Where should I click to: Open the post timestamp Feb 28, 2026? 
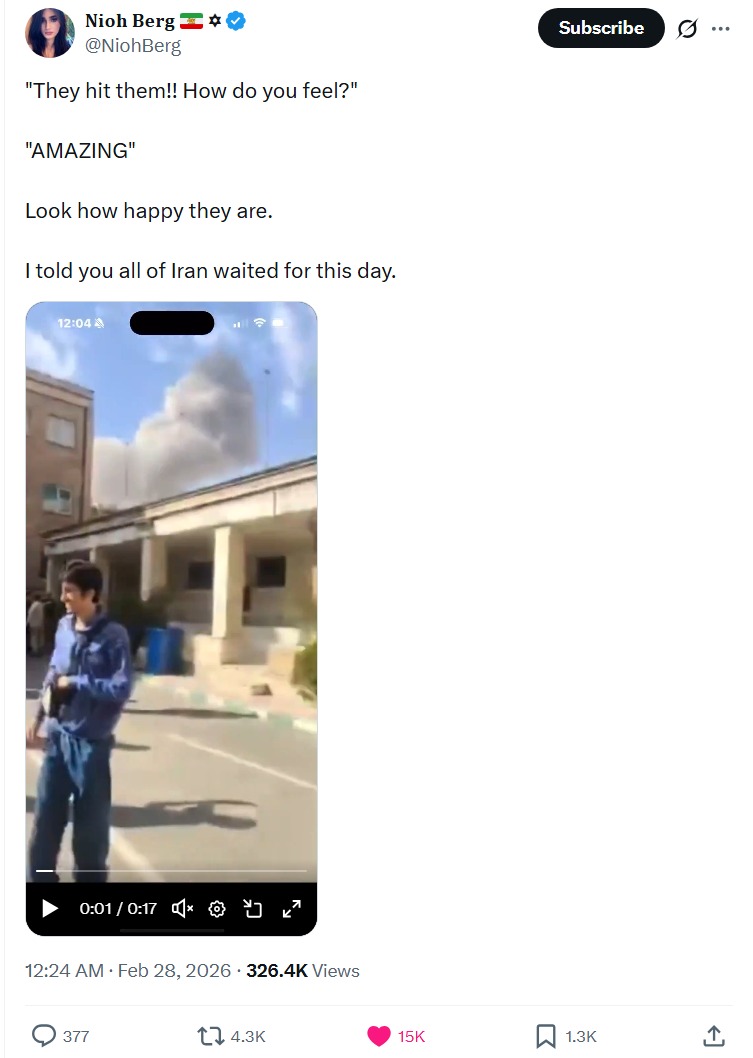click(128, 970)
